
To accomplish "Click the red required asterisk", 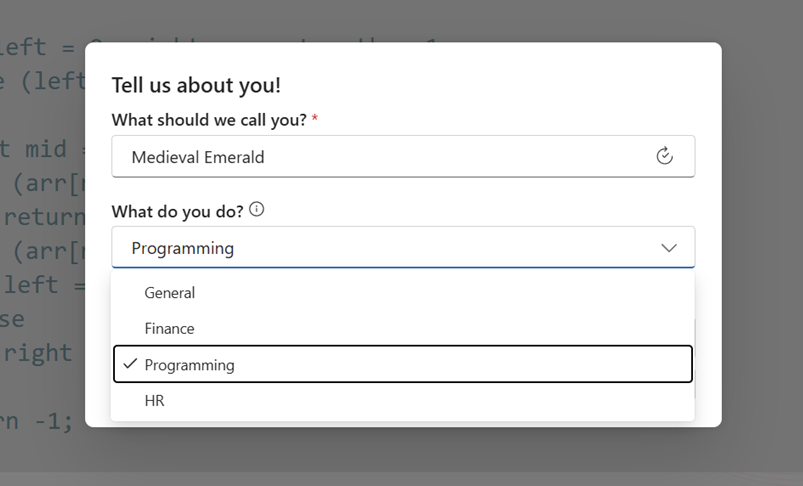I will click(x=315, y=118).
